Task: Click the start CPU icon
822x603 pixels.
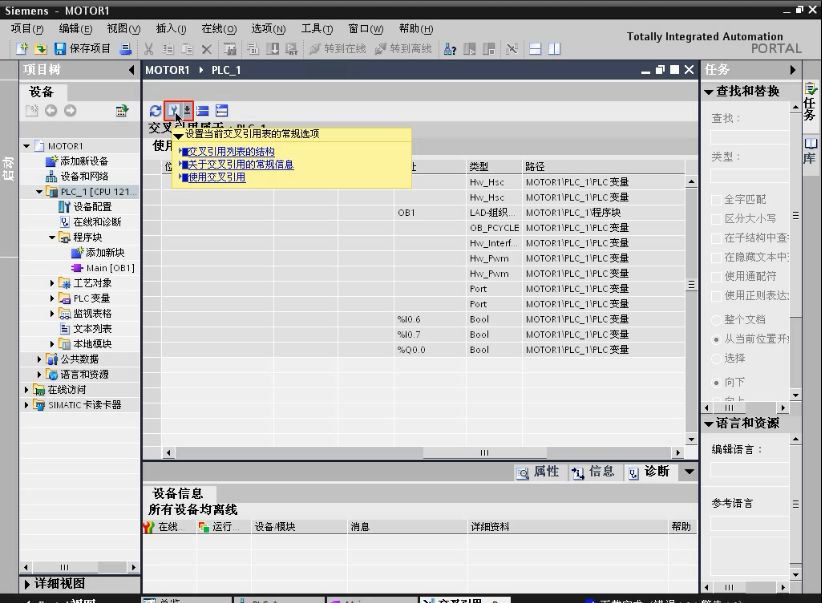Action: point(469,49)
